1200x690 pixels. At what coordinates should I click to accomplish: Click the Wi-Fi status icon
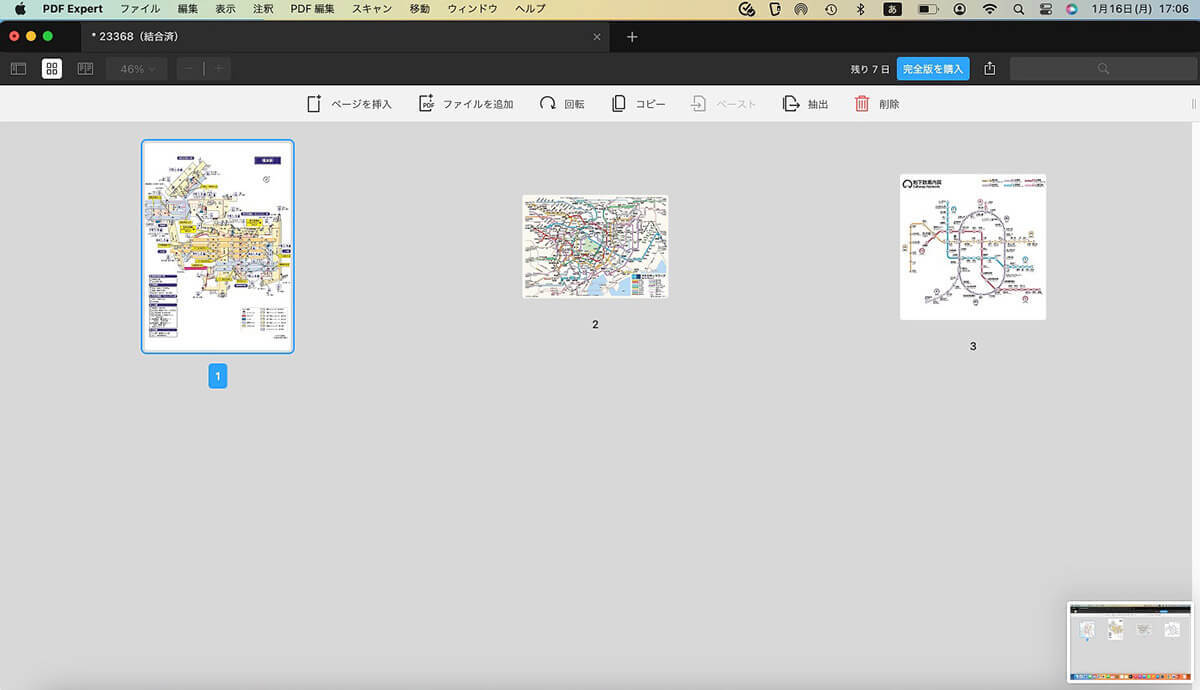989,9
